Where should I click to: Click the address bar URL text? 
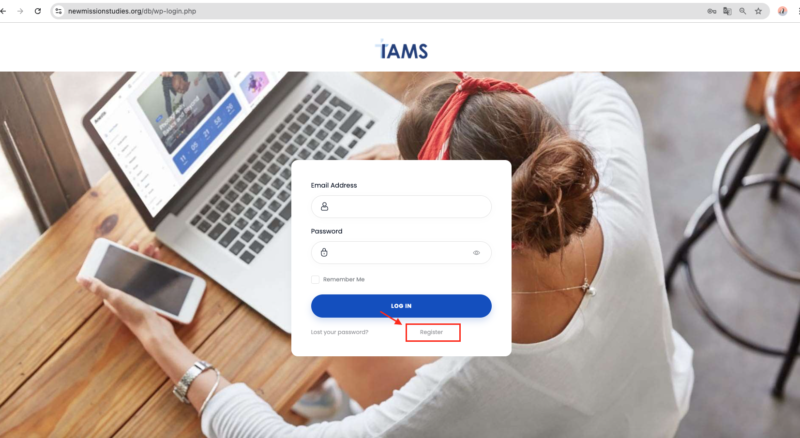click(132, 11)
